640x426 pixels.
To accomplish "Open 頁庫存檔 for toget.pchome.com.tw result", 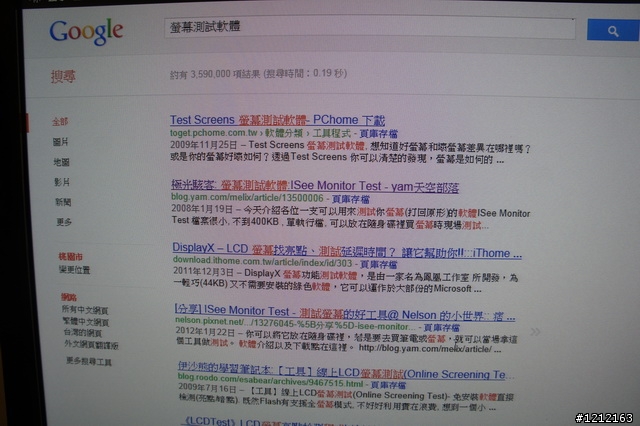I will tap(378, 133).
